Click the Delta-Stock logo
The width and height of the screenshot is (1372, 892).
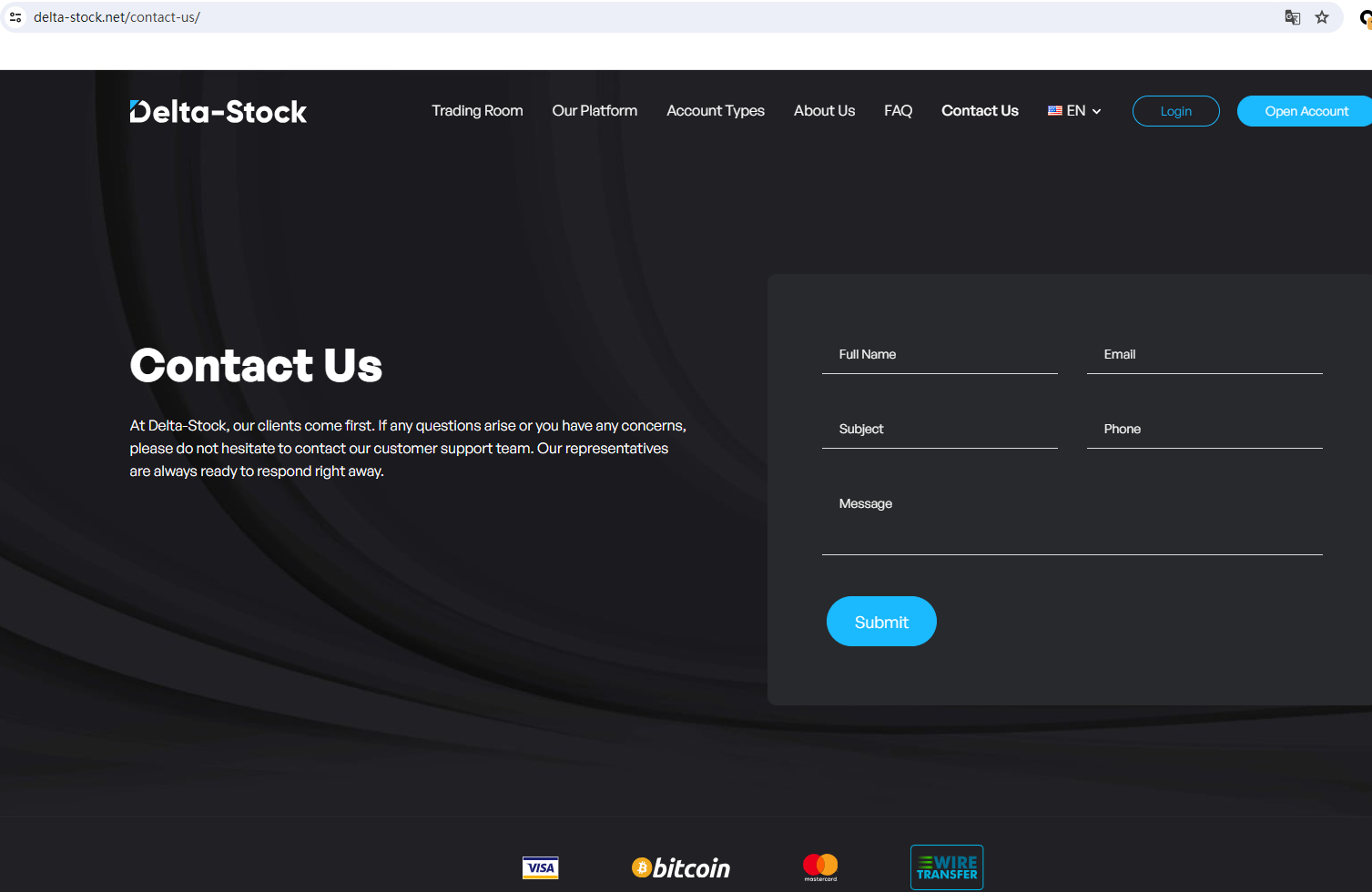click(219, 111)
